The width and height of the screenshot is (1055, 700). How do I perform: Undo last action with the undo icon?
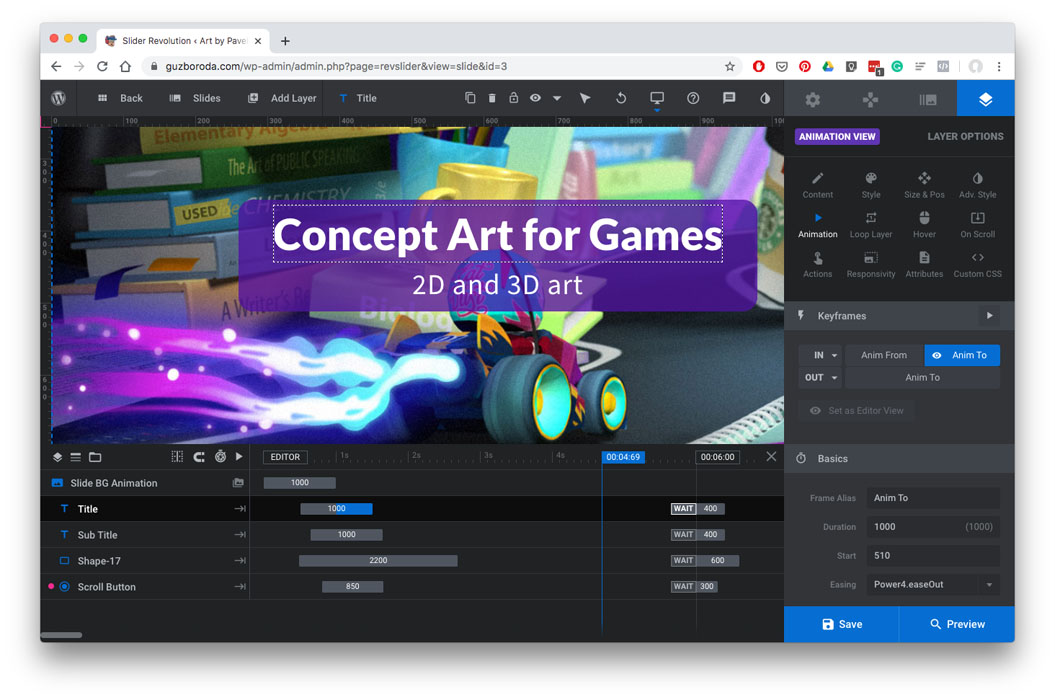coord(621,98)
